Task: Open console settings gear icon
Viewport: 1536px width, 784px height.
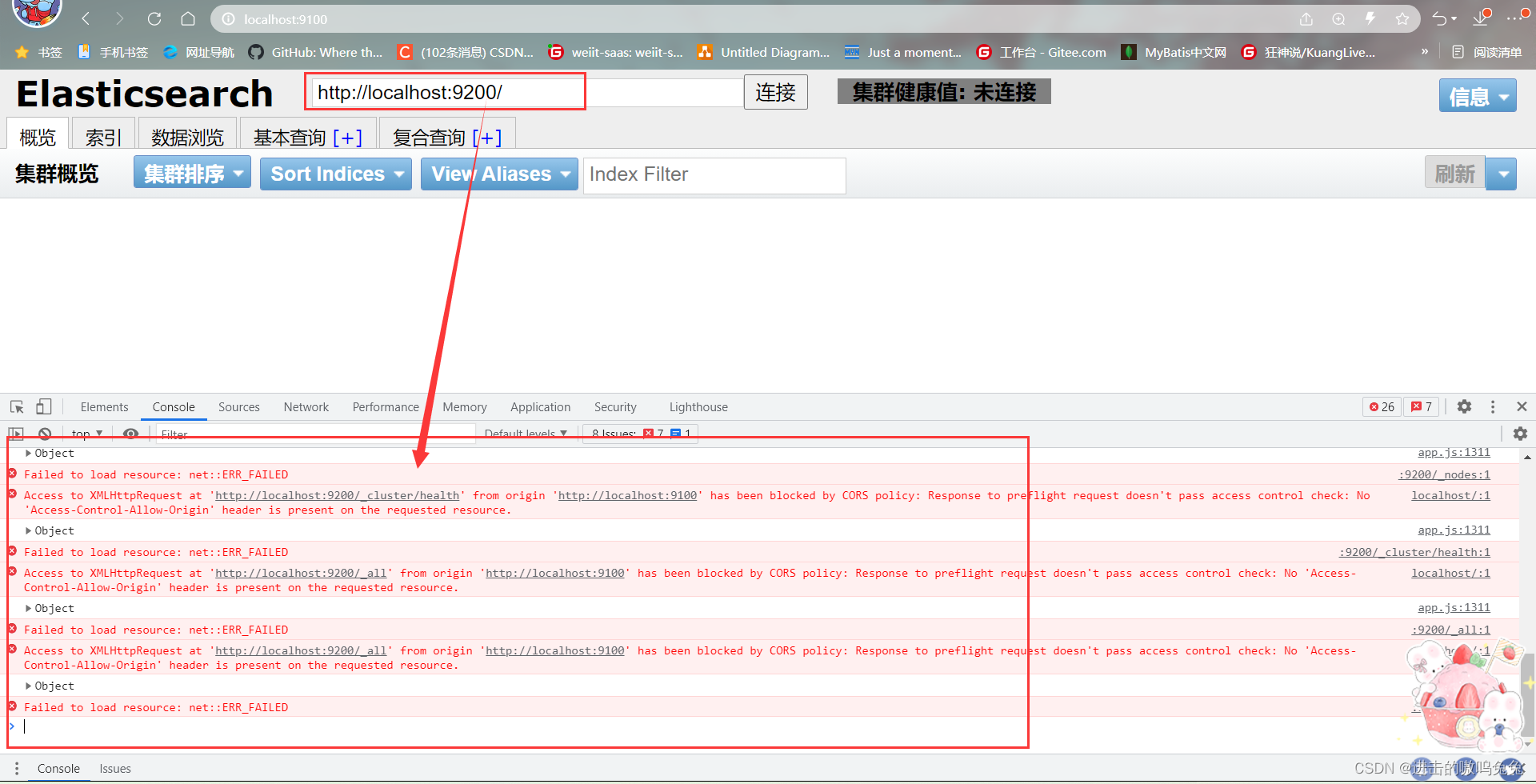Action: point(1520,434)
